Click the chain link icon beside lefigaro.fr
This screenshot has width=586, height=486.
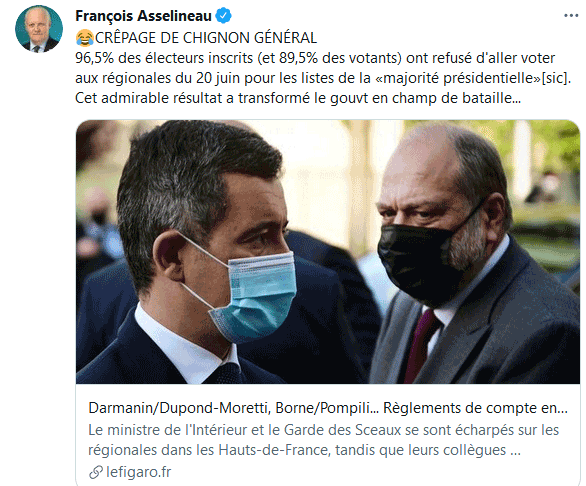click(96, 473)
